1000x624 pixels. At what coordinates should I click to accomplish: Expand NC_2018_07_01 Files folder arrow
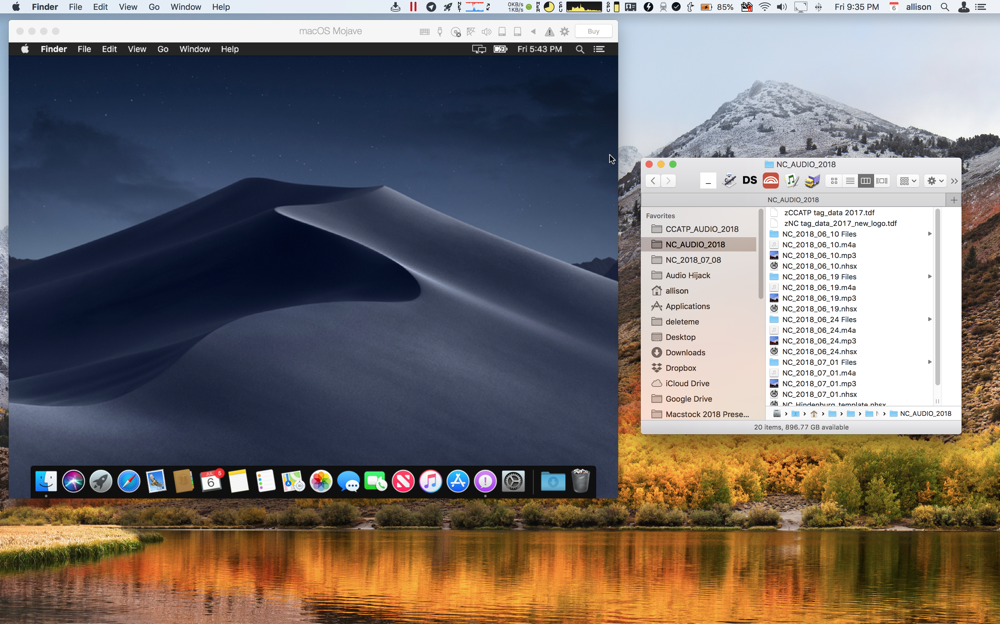930,362
